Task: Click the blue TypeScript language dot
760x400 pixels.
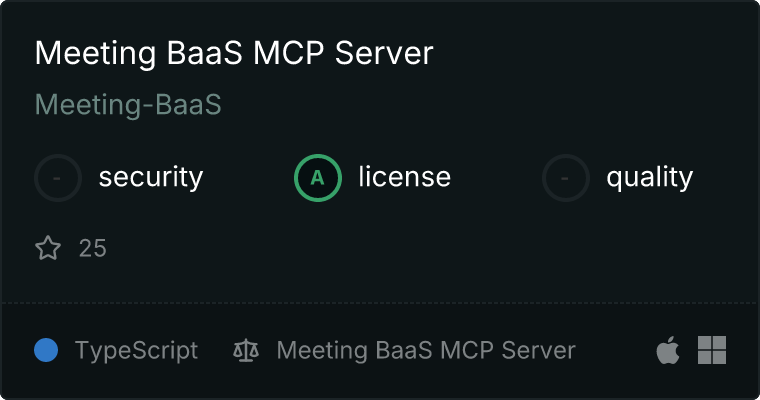Action: point(46,350)
